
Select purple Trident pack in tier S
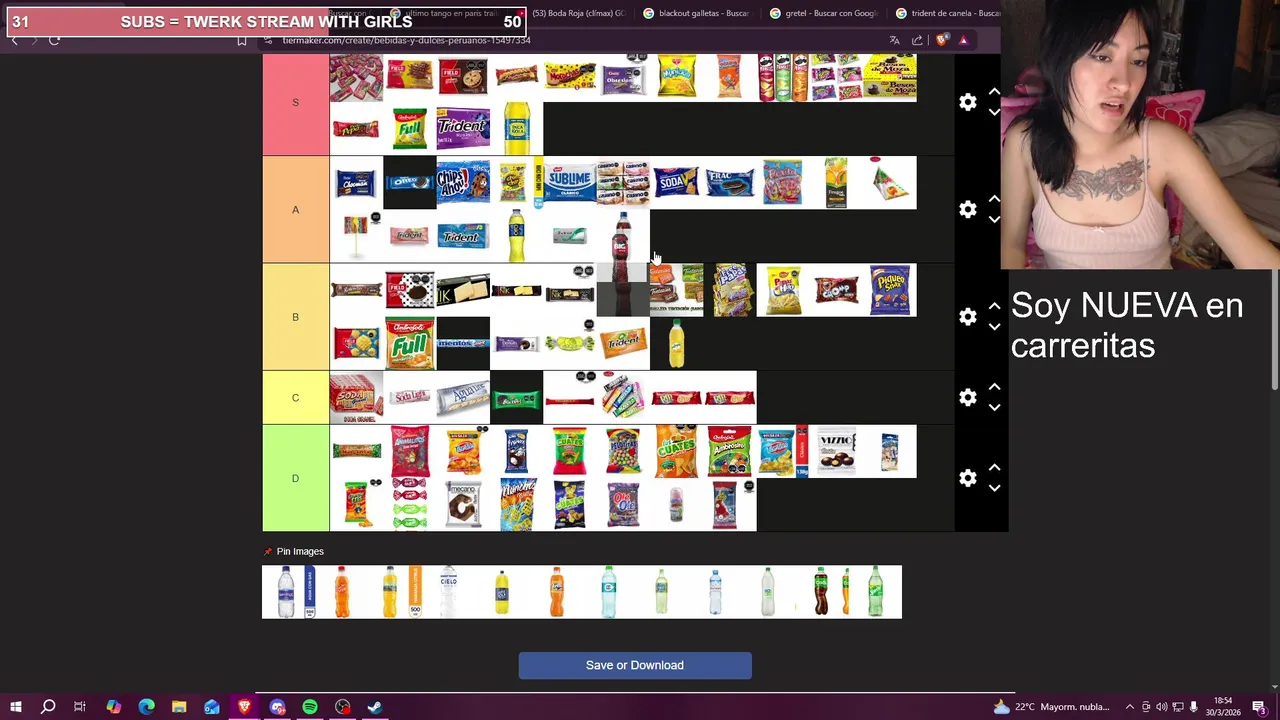click(x=463, y=129)
